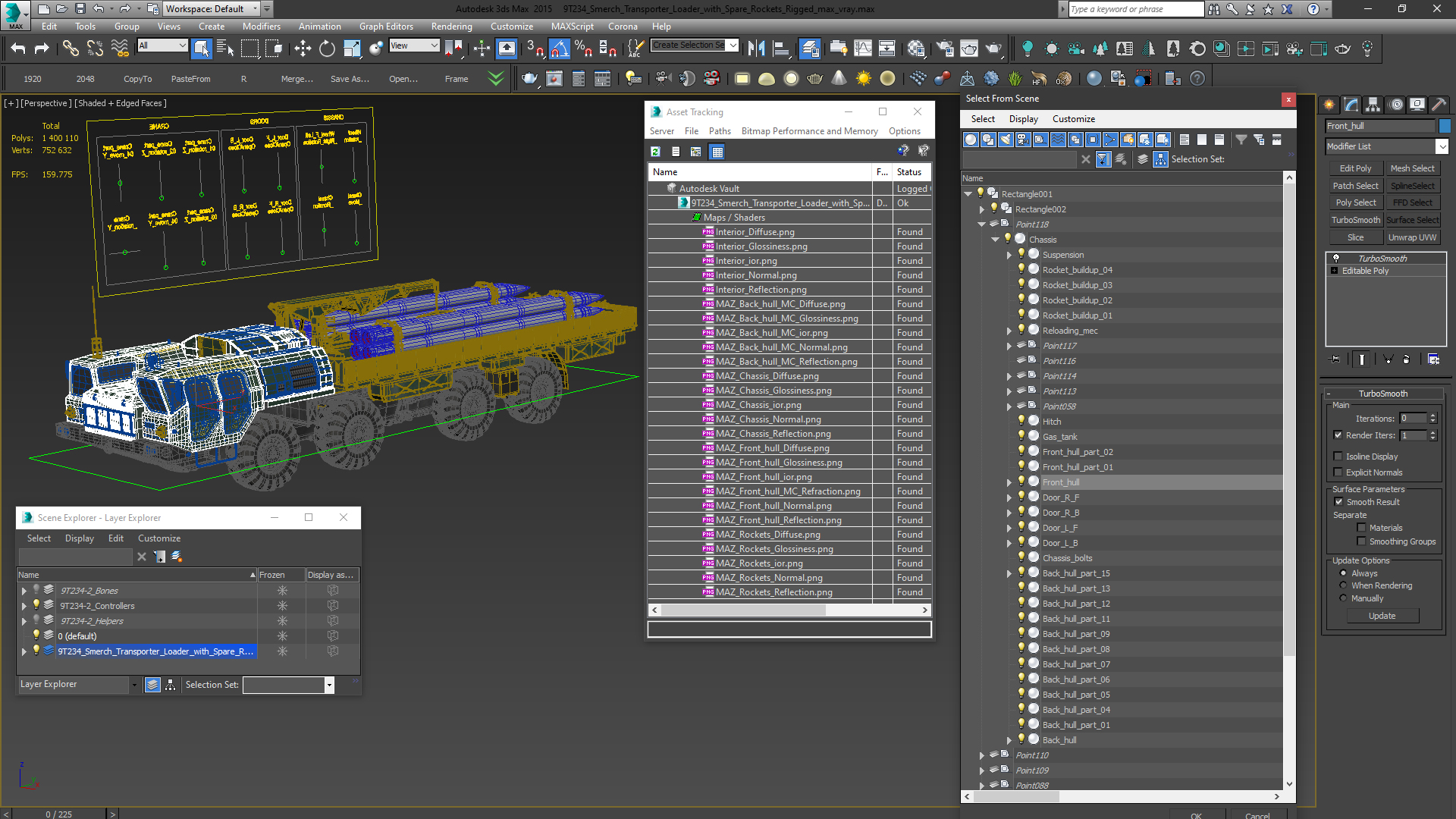Click Configure Modifier Sets icon
Image resolution: width=1456 pixels, height=819 pixels.
(1433, 359)
